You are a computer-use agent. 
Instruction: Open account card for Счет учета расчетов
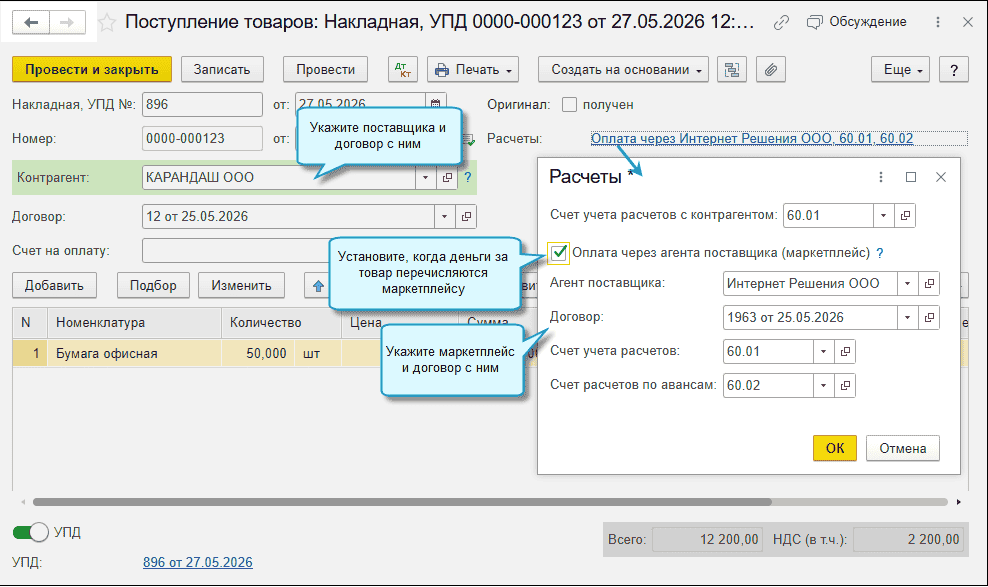[x=846, y=351]
